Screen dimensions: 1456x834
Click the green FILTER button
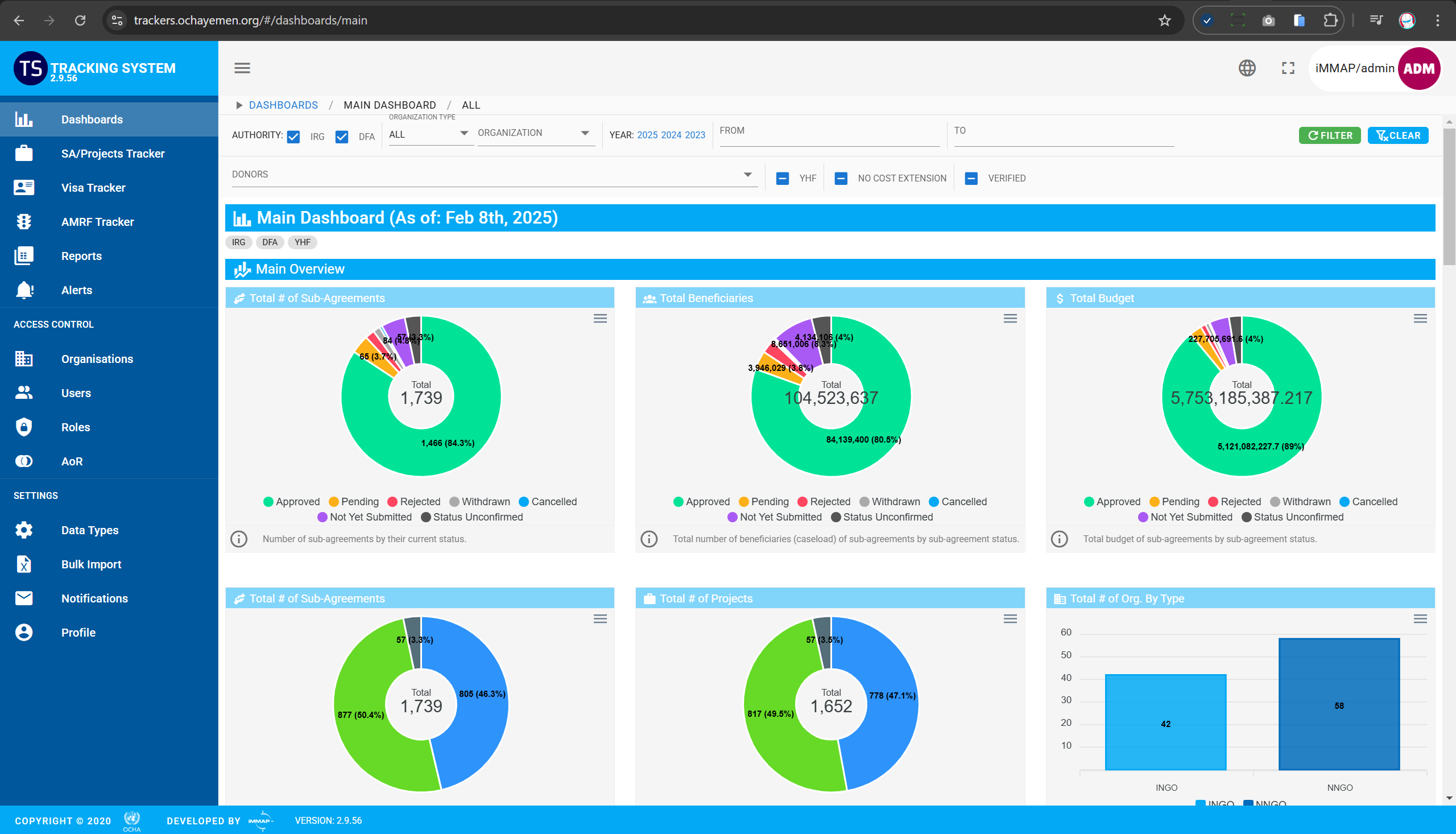(x=1329, y=135)
